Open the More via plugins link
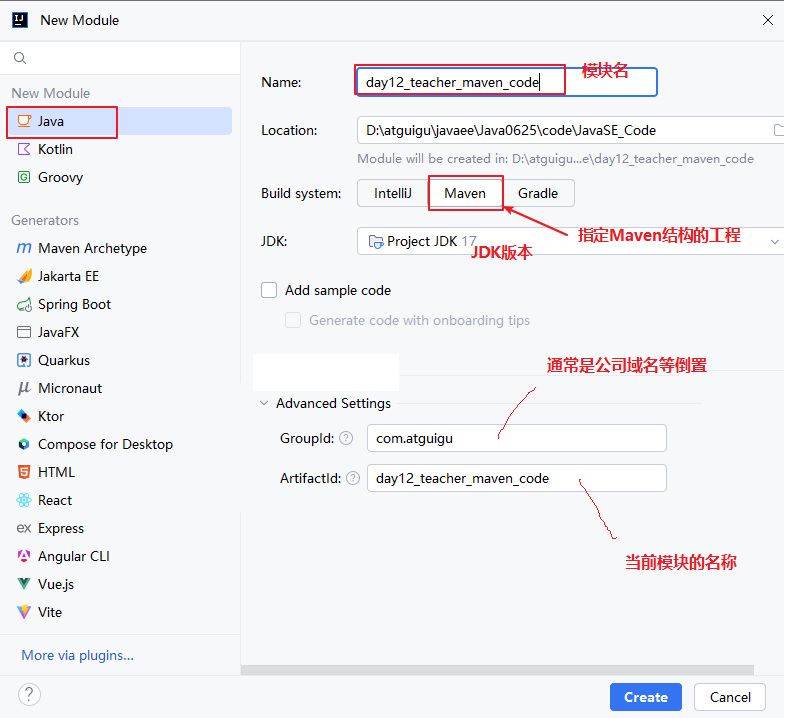The width and height of the screenshot is (790, 718). point(78,655)
